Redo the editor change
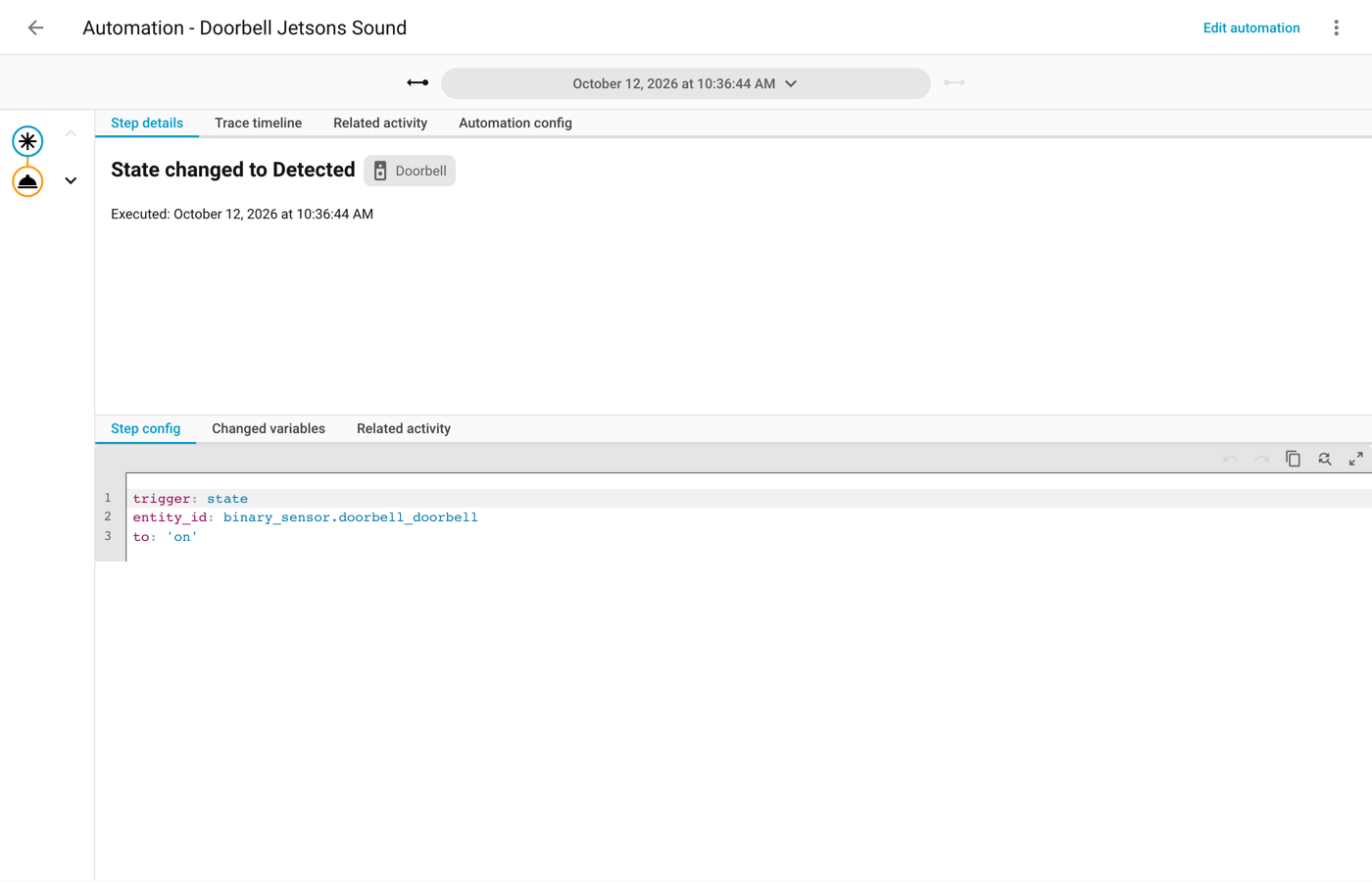 tap(1261, 459)
